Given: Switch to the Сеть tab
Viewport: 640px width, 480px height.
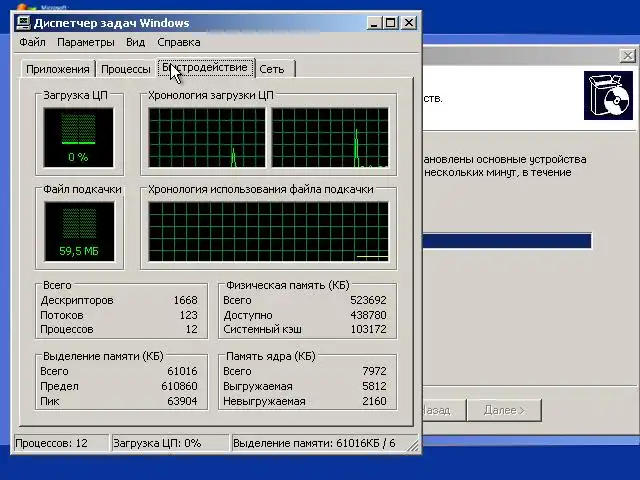Looking at the screenshot, I should pos(272,69).
